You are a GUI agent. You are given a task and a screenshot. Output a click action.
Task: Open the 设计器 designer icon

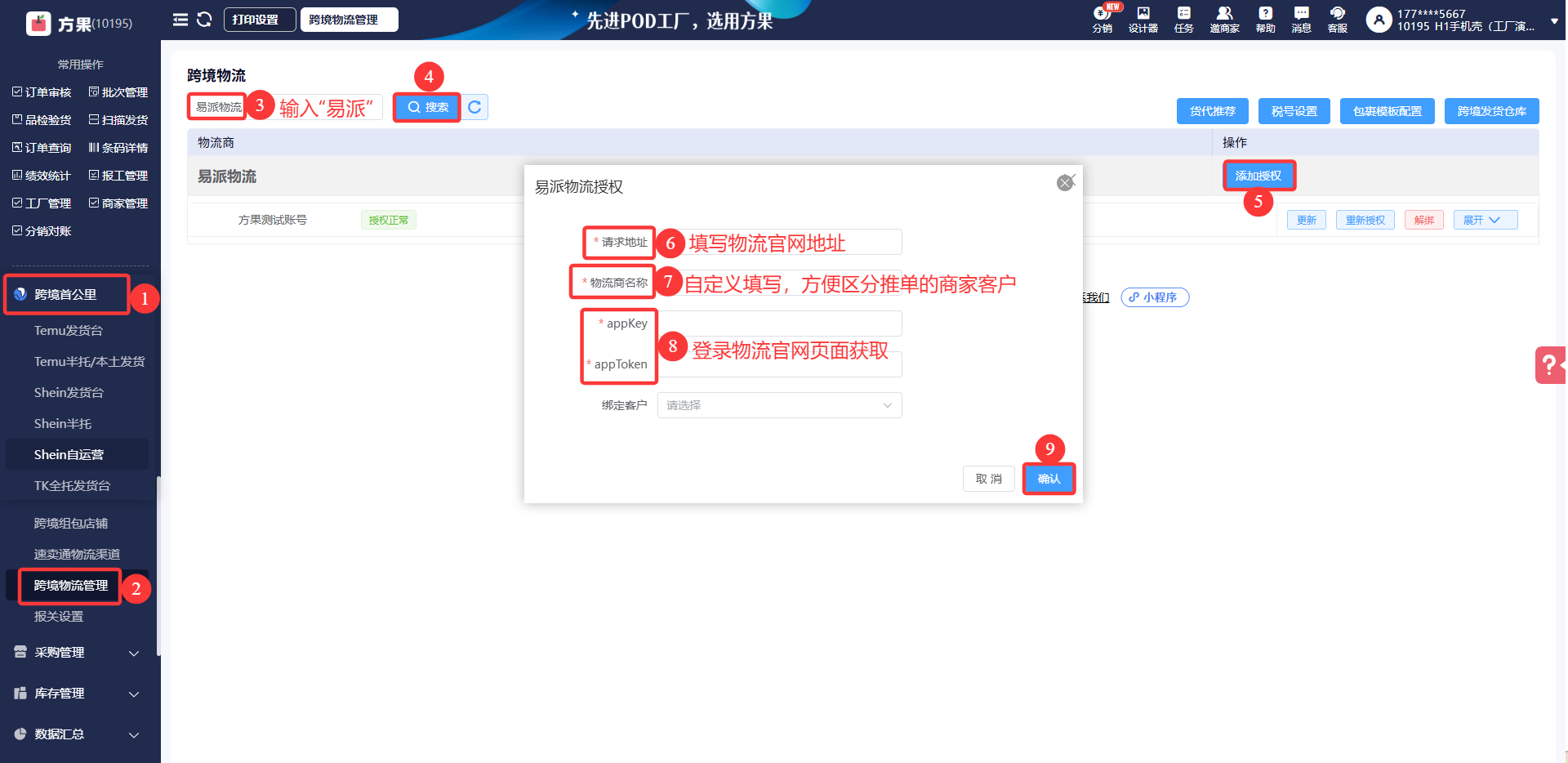pyautogui.click(x=1143, y=19)
